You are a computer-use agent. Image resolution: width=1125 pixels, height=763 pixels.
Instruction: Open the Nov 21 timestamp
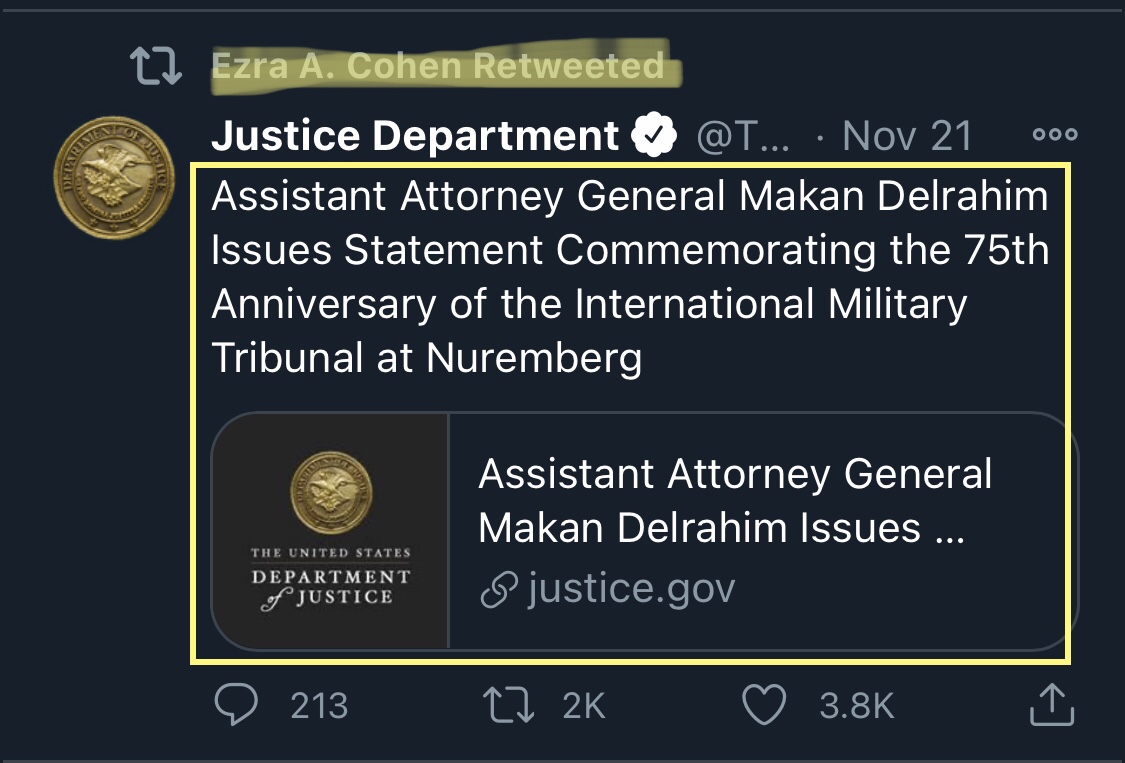(907, 136)
